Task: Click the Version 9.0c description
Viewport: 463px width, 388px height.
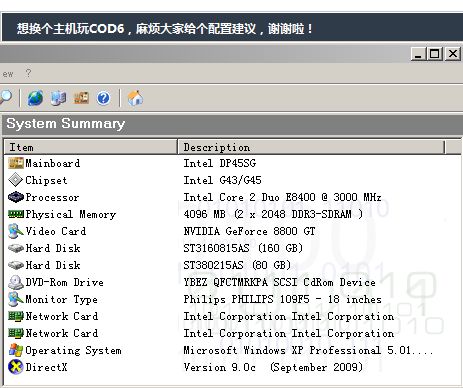Action: click(273, 367)
